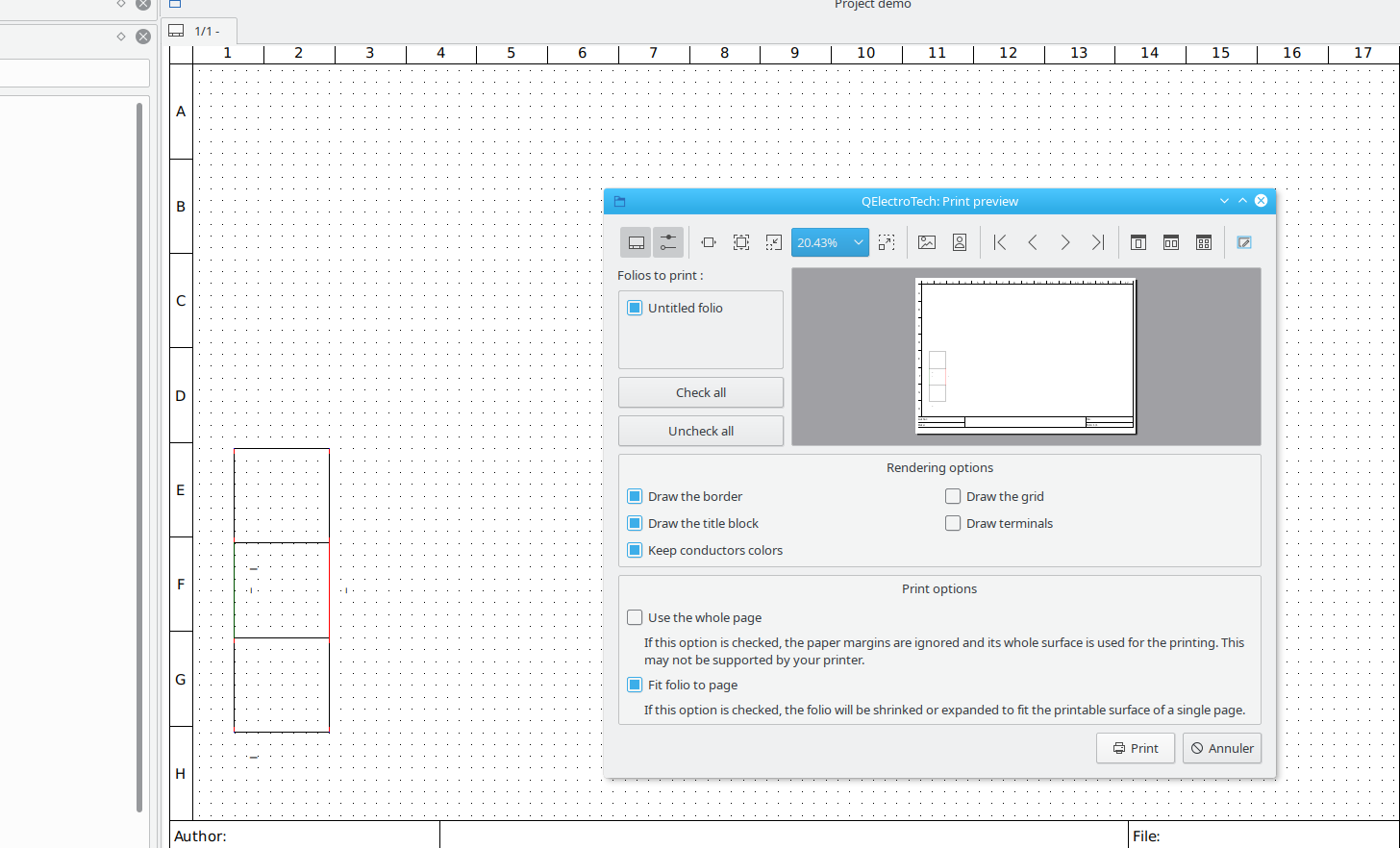1400x848 pixels.
Task: Go to next preview page
Action: tap(1065, 242)
